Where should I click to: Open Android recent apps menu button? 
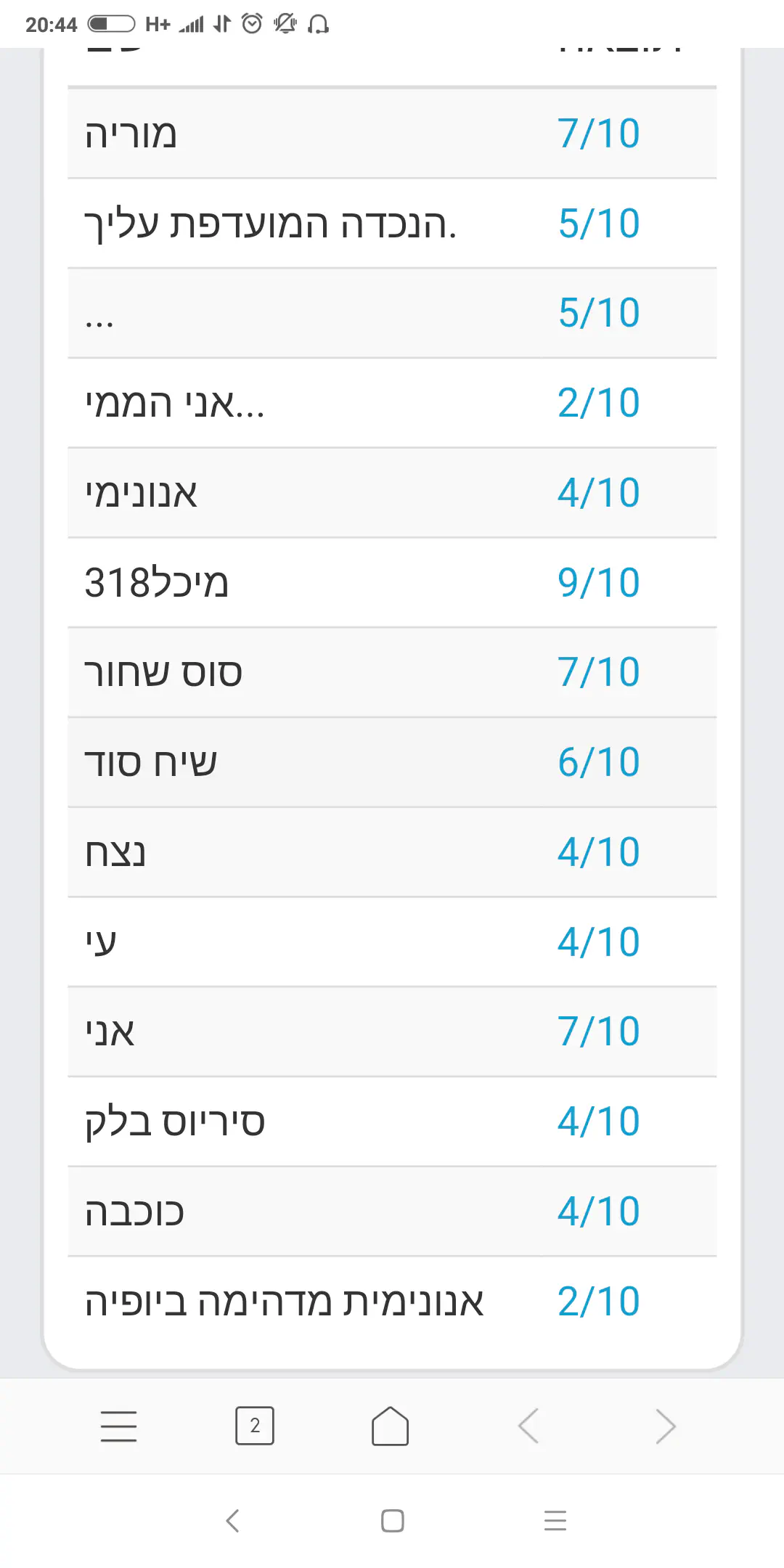pyautogui.click(x=555, y=1520)
